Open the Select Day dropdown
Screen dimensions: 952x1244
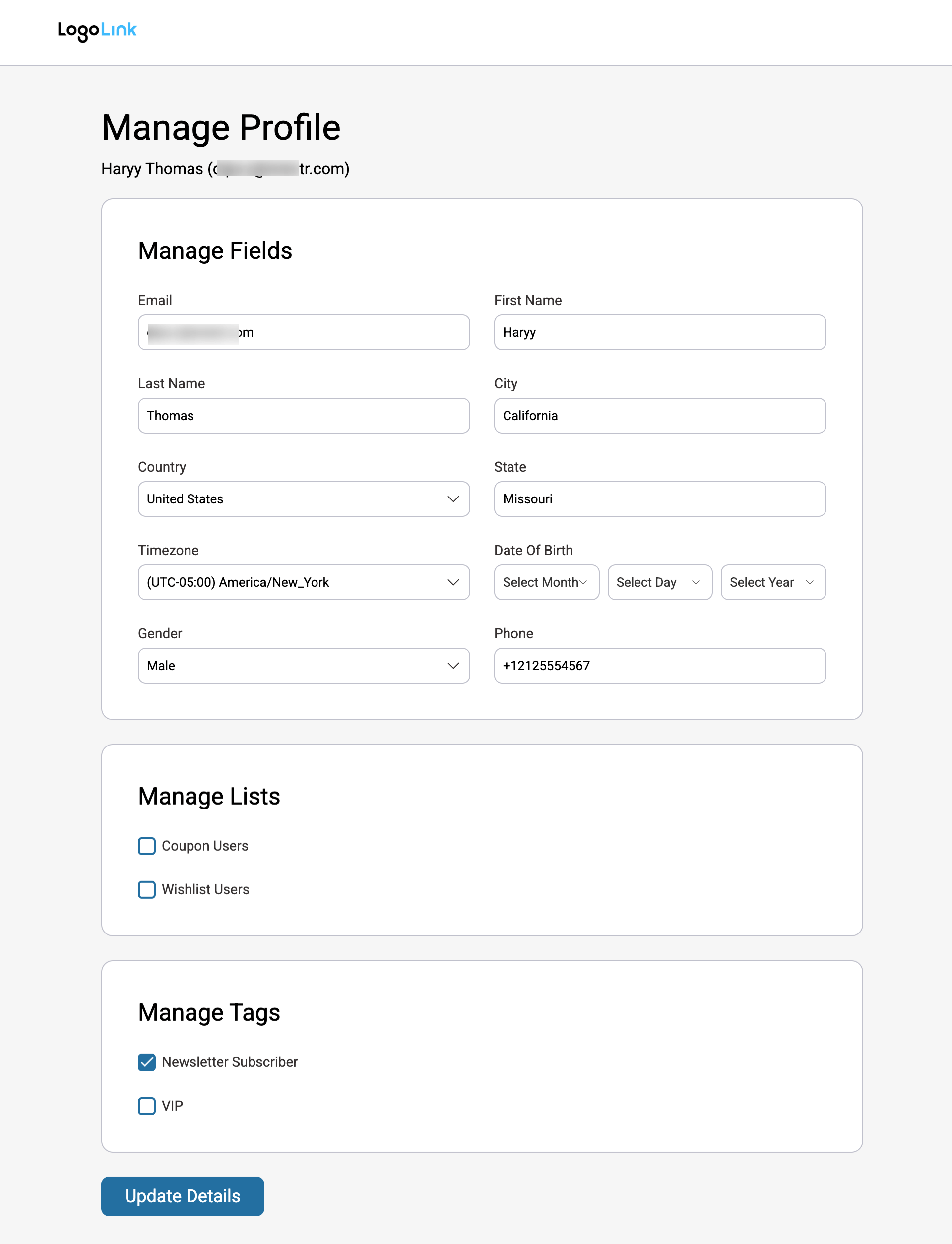point(659,582)
